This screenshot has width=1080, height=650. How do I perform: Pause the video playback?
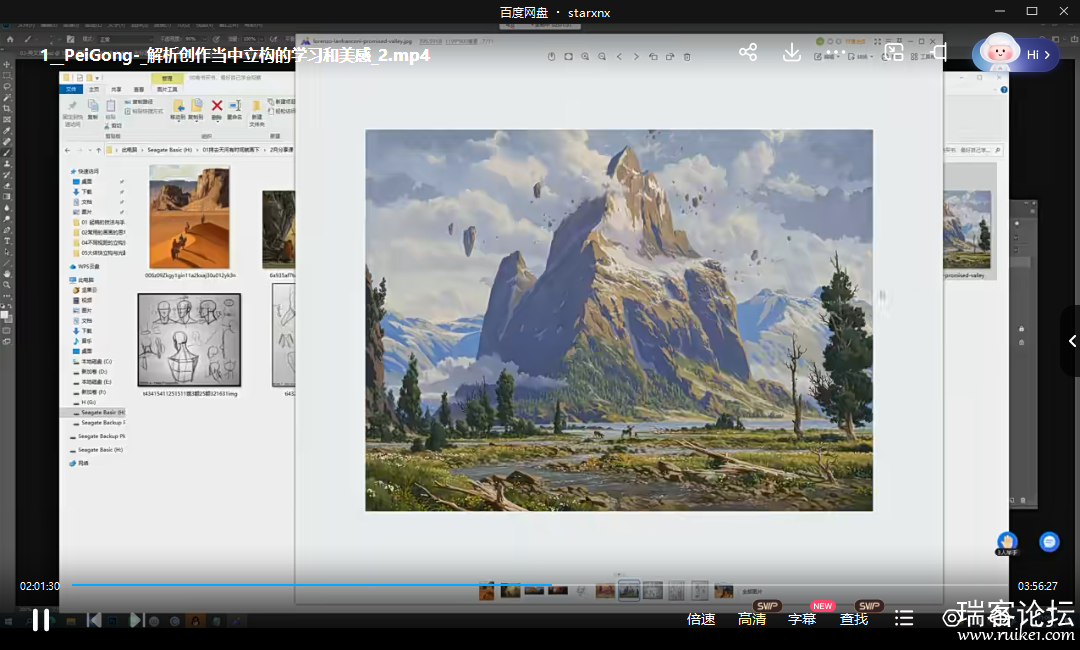pyautogui.click(x=40, y=620)
